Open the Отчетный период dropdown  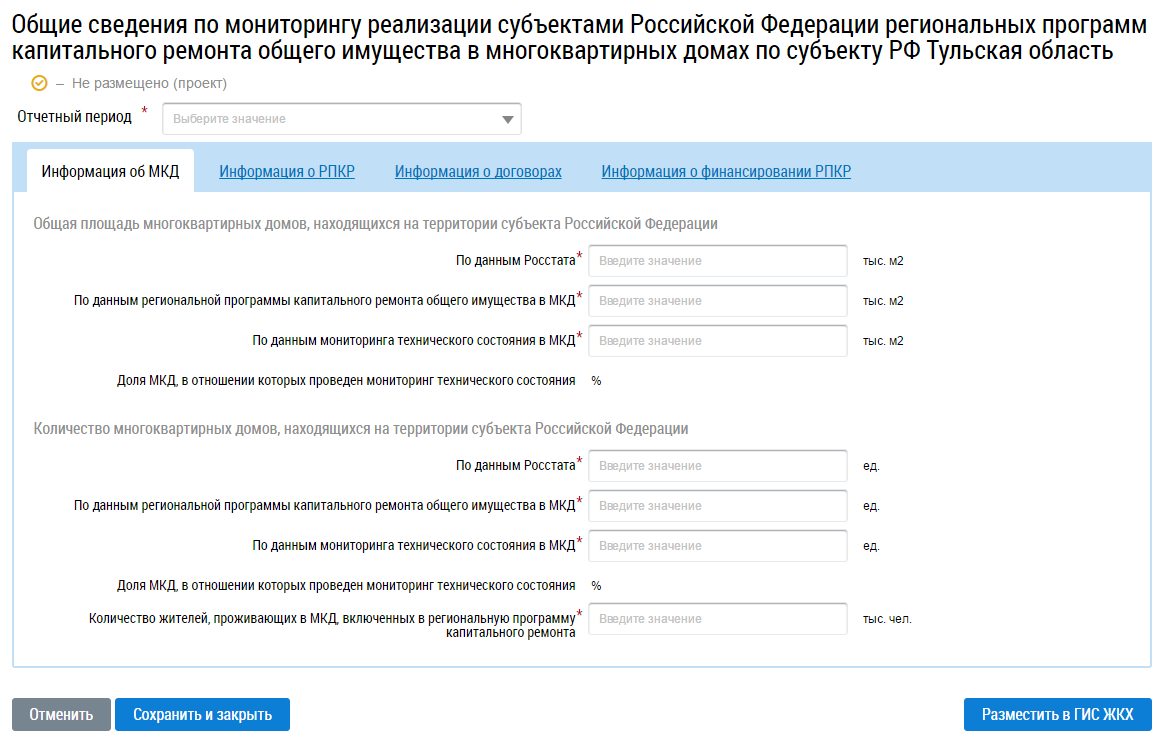pyautogui.click(x=342, y=119)
